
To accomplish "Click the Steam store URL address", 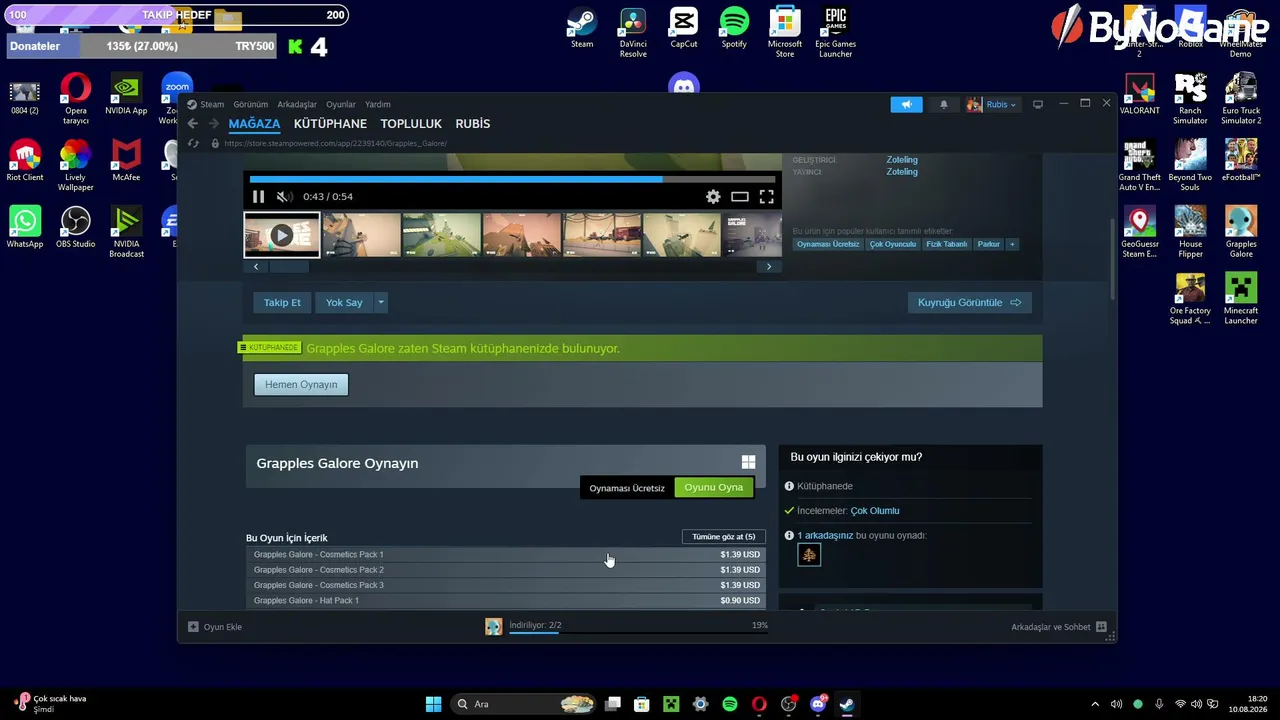I will (336, 144).
